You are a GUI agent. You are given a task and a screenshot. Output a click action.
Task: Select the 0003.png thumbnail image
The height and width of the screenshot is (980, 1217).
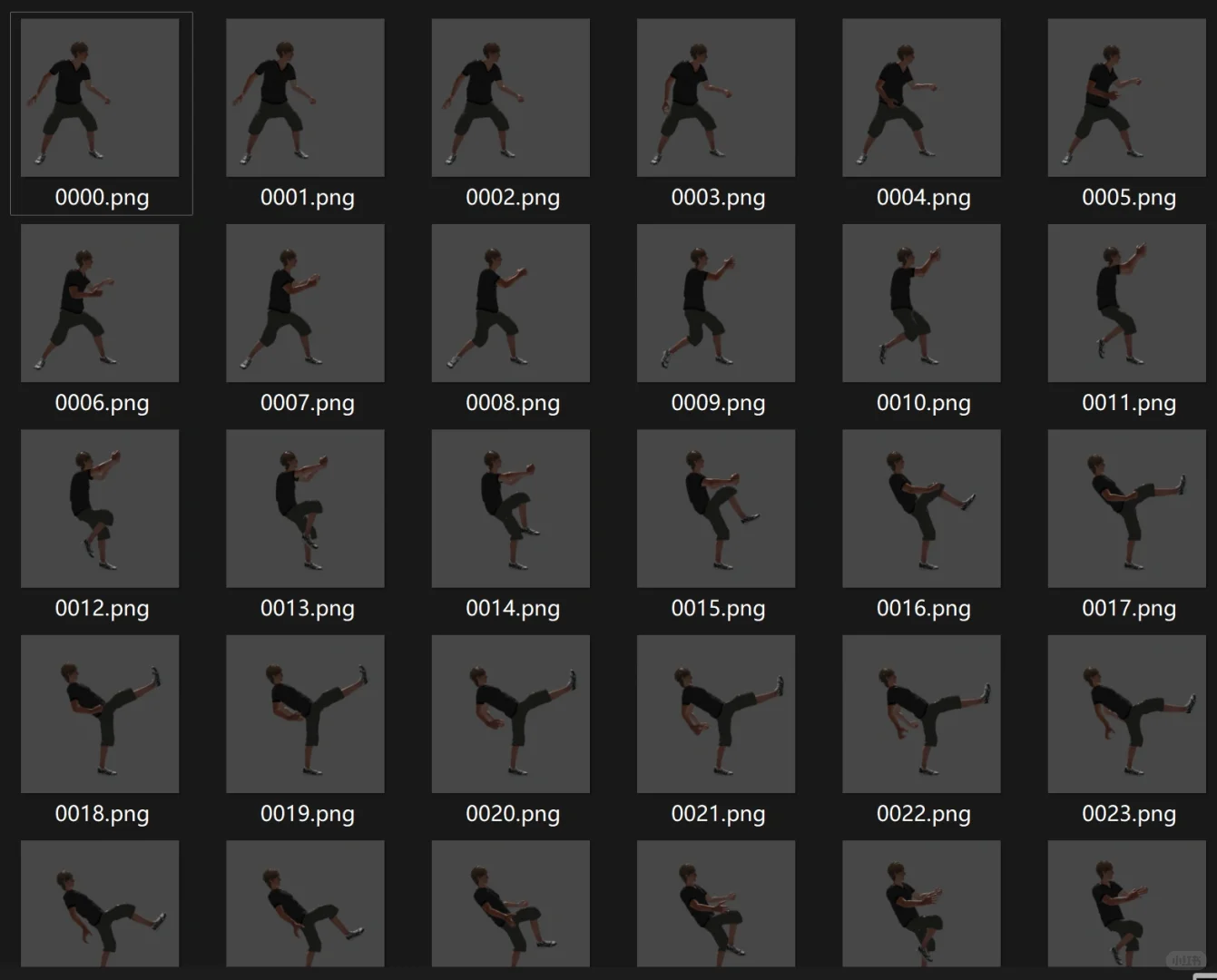pyautogui.click(x=716, y=98)
